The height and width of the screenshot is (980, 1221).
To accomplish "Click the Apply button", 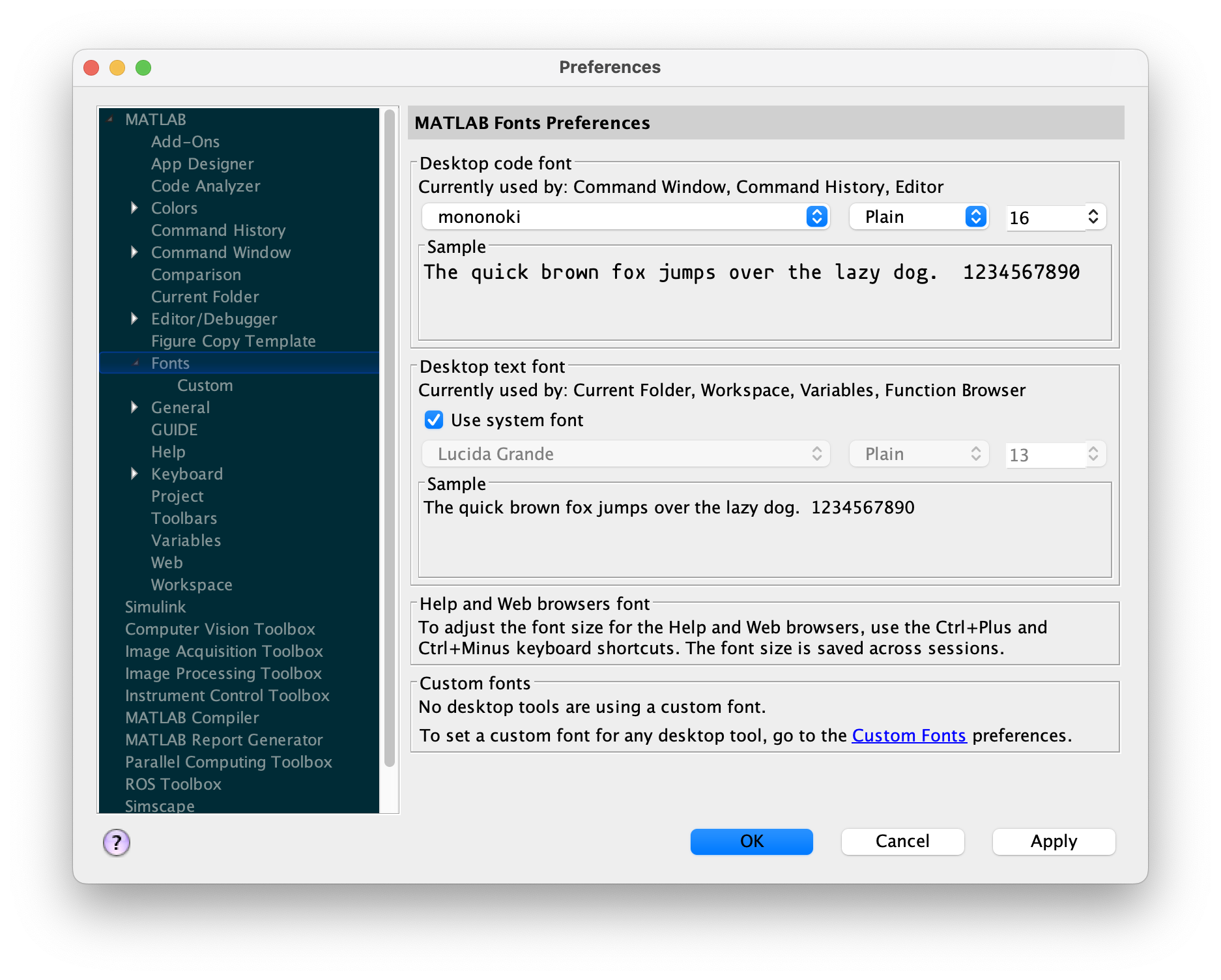I will [1054, 841].
